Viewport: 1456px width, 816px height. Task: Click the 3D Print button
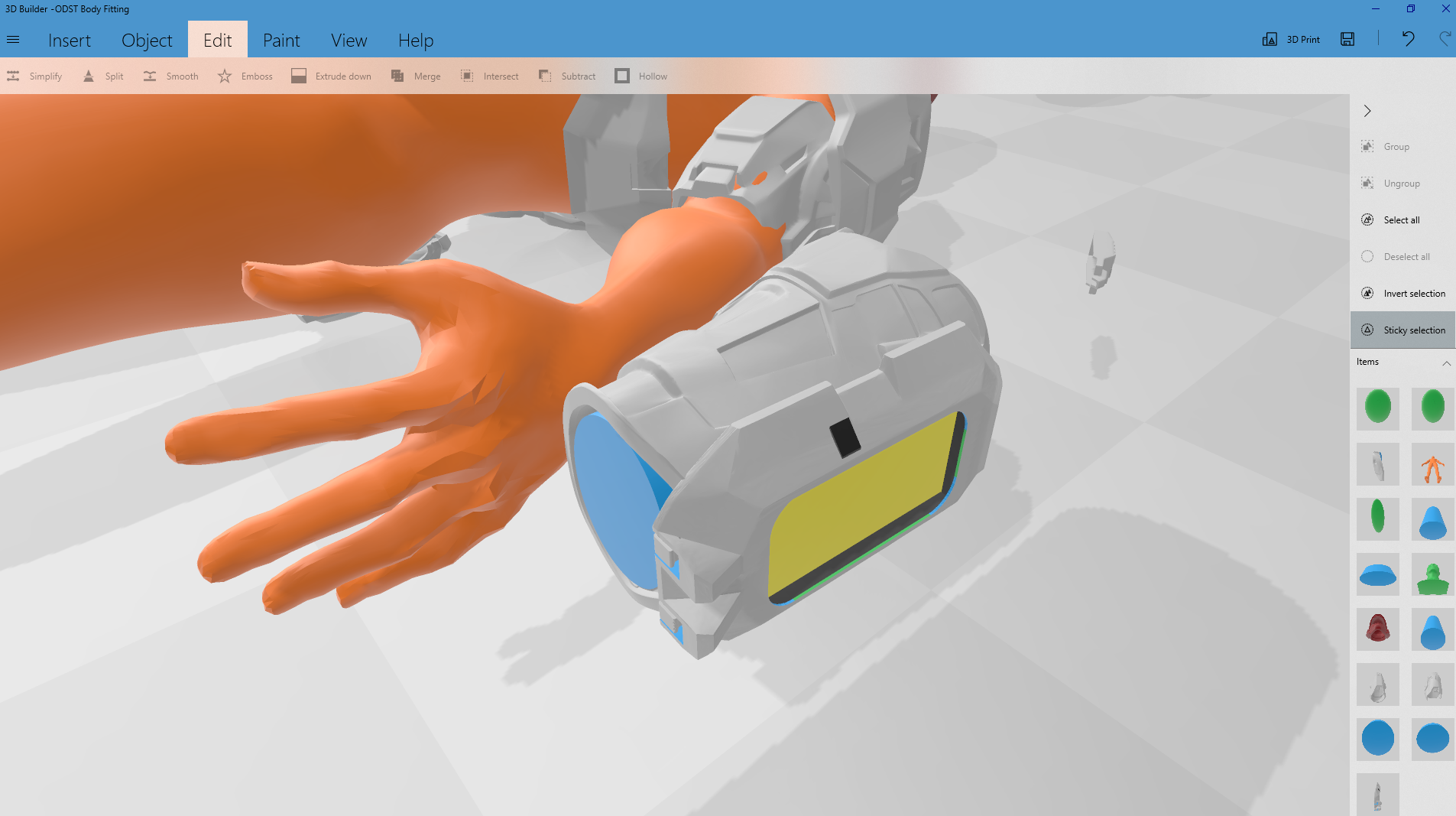[1291, 40]
